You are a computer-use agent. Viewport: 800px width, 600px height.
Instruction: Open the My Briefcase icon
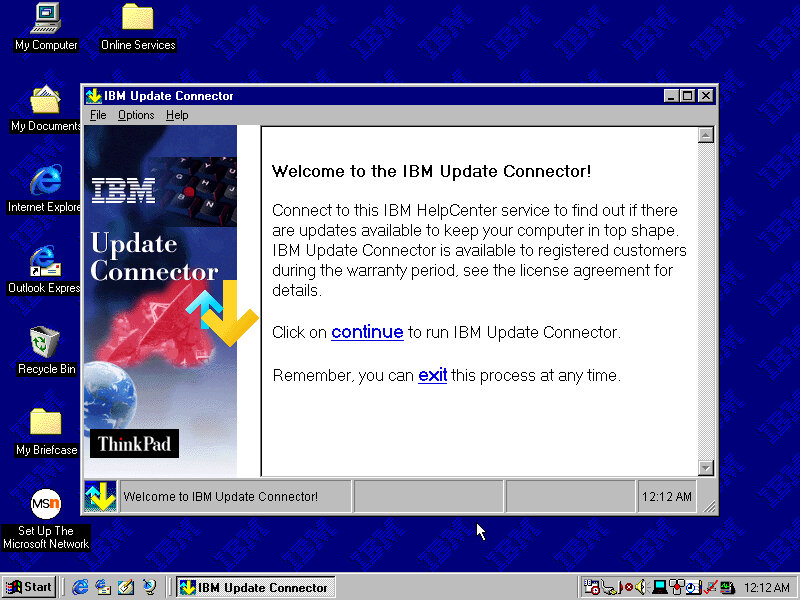click(45, 423)
